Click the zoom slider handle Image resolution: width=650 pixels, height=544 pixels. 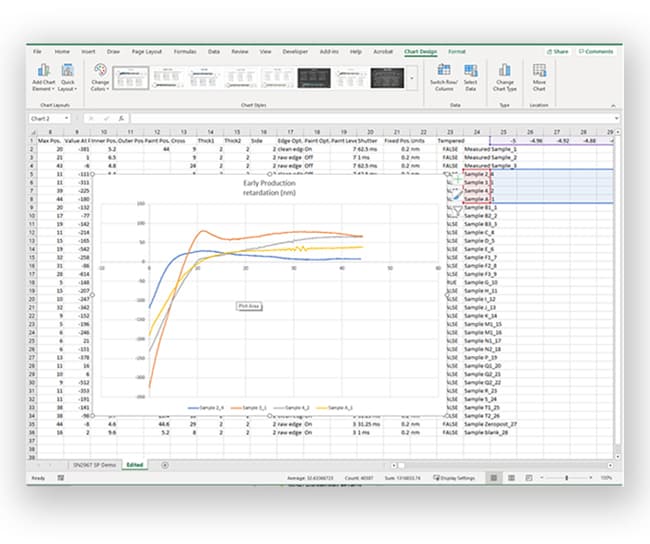point(566,478)
